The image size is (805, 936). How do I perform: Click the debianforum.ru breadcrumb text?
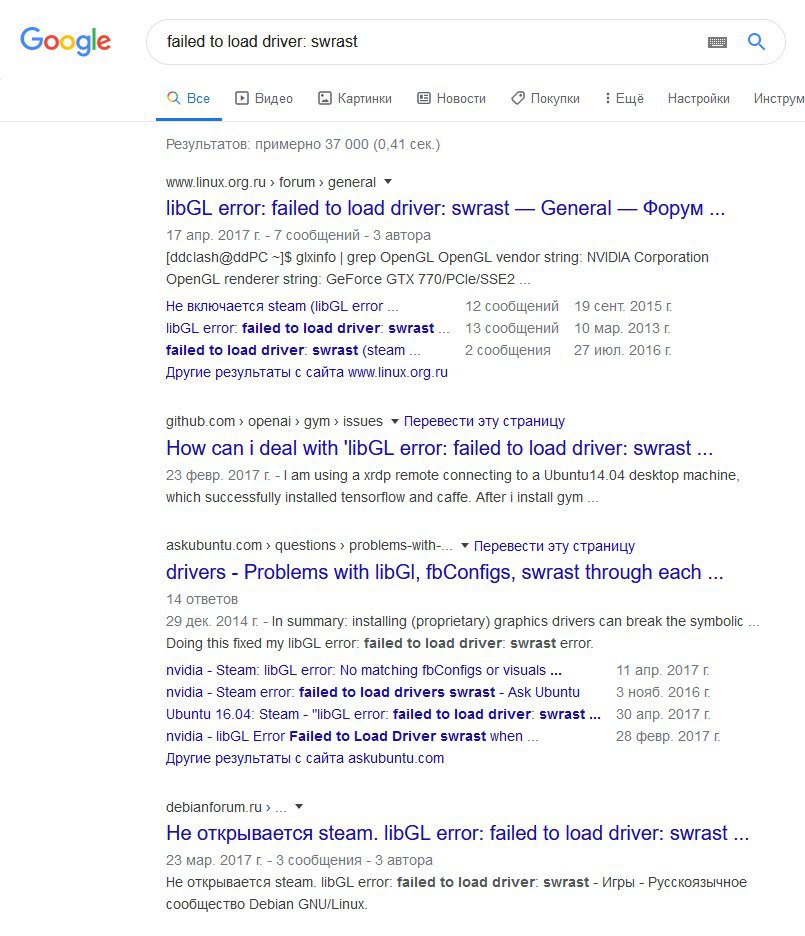coord(226,807)
